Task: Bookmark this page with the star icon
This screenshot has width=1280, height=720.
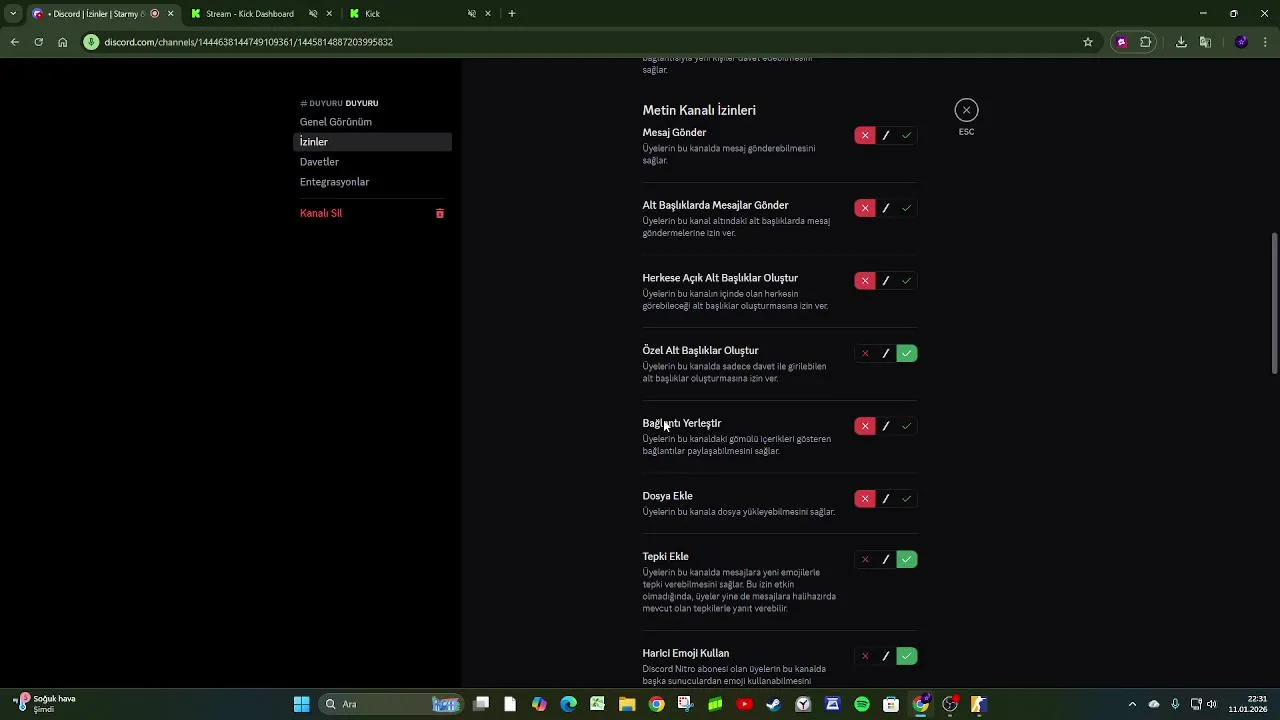Action: coord(1088,42)
